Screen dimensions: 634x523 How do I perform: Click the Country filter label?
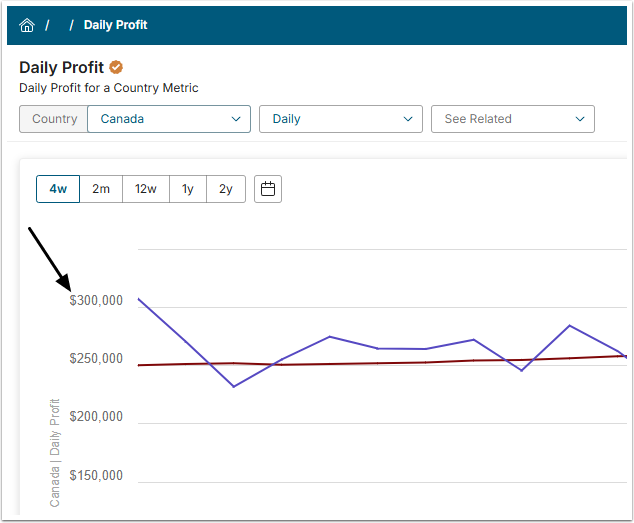click(x=54, y=119)
